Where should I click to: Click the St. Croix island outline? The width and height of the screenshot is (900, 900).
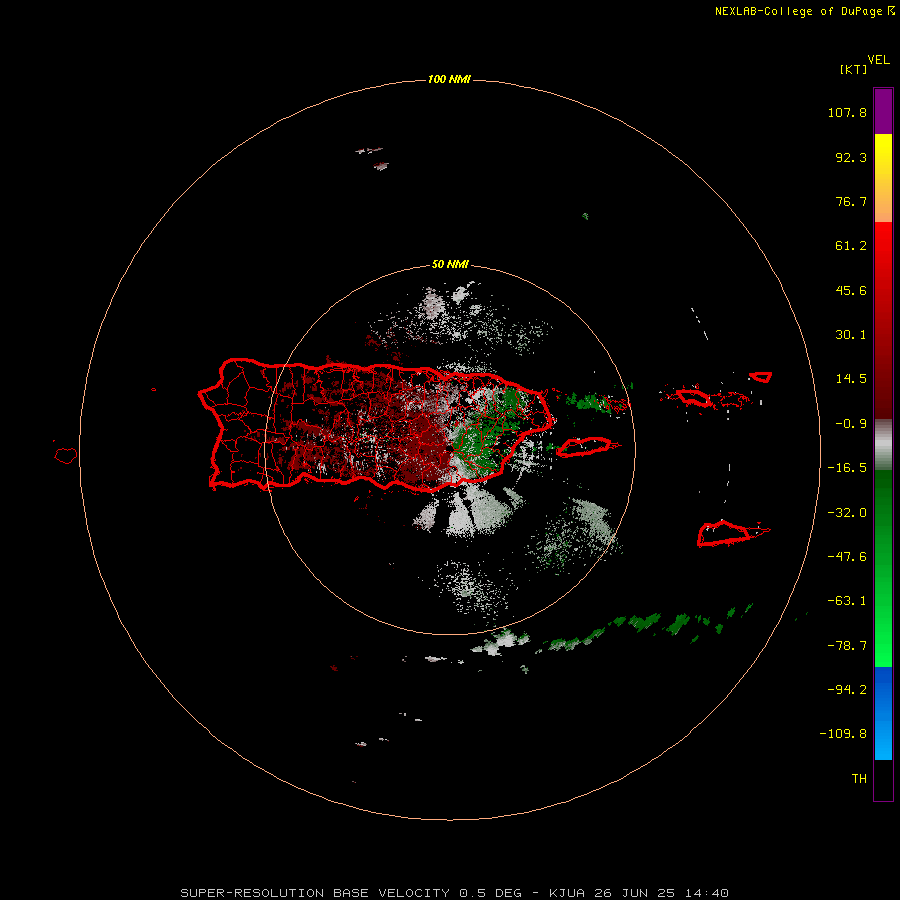click(x=725, y=533)
